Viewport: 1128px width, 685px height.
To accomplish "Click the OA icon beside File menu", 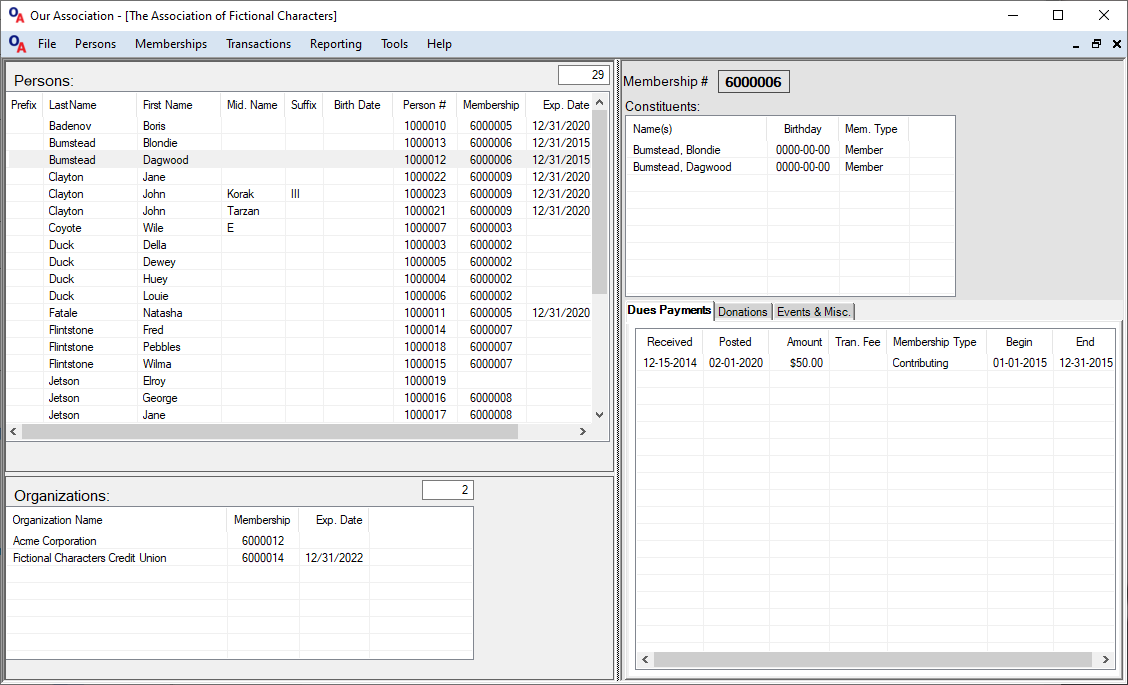I will pyautogui.click(x=17, y=44).
